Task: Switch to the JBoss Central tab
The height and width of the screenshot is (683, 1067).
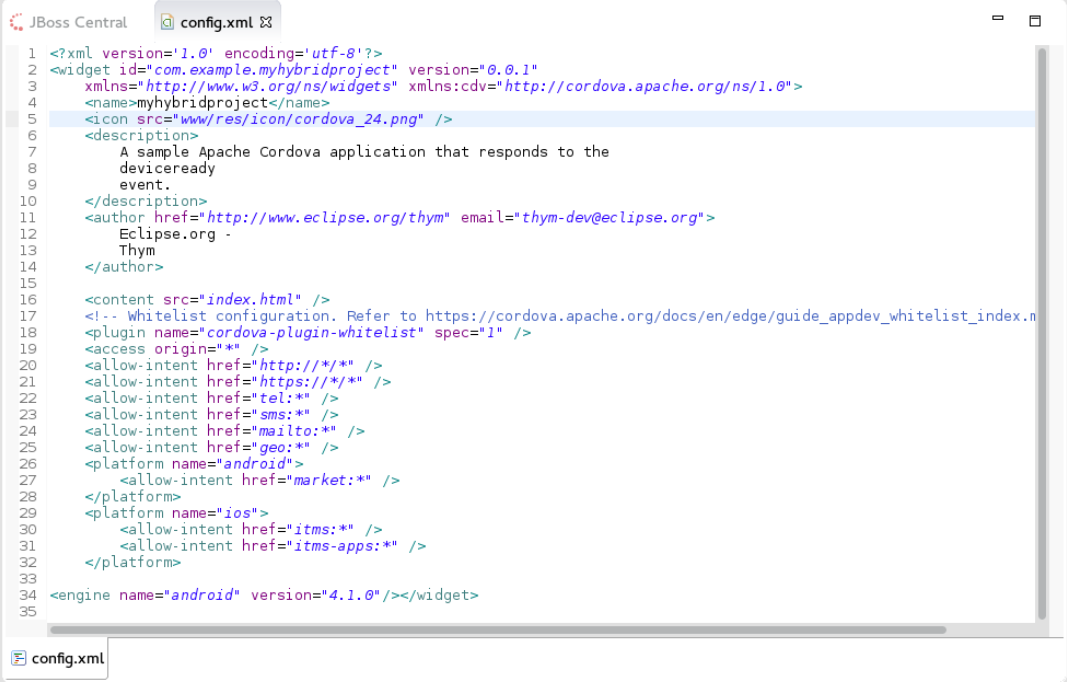Action: click(x=68, y=22)
